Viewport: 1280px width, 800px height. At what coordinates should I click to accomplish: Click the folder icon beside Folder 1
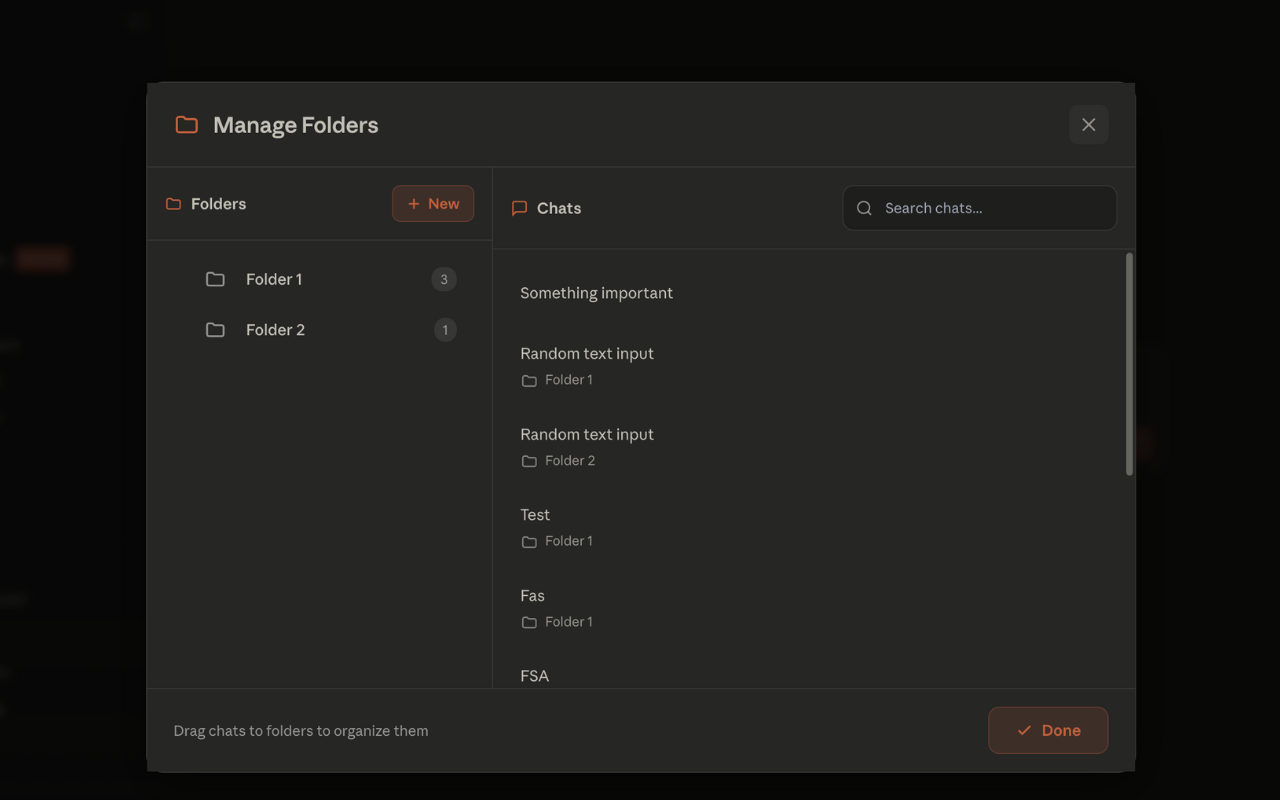point(215,279)
